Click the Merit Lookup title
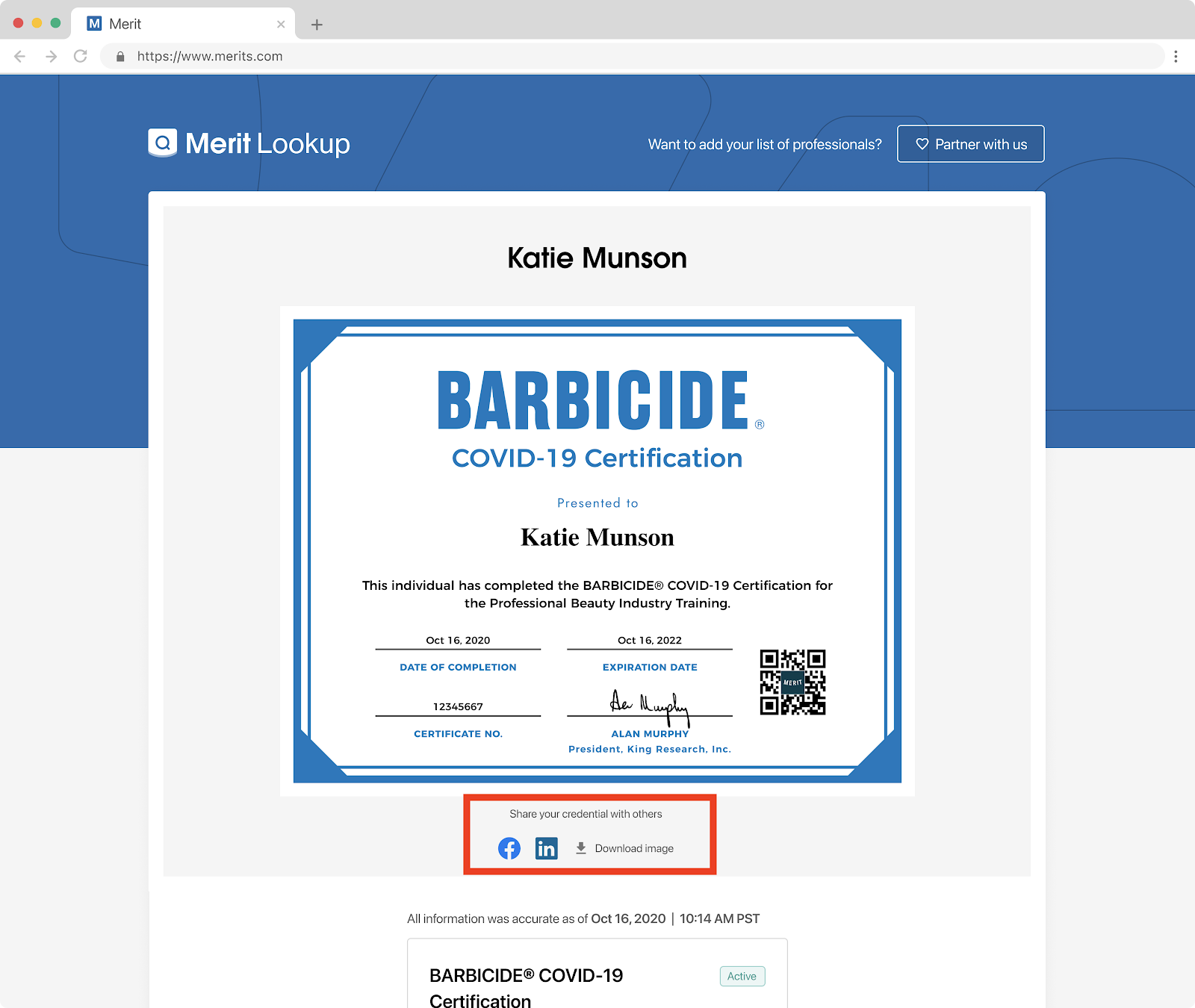The image size is (1195, 1008). pos(267,143)
